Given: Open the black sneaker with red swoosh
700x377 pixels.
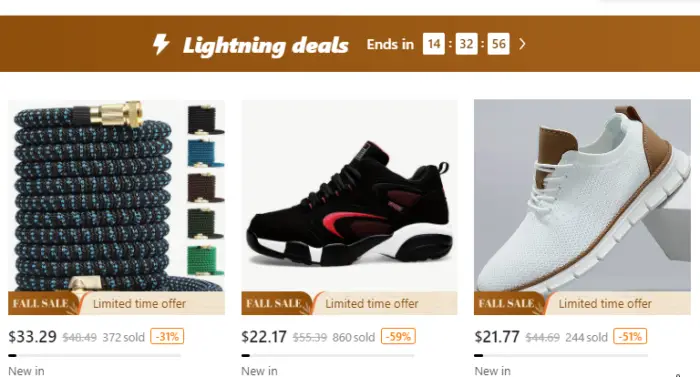Looking at the screenshot, I should [349, 196].
